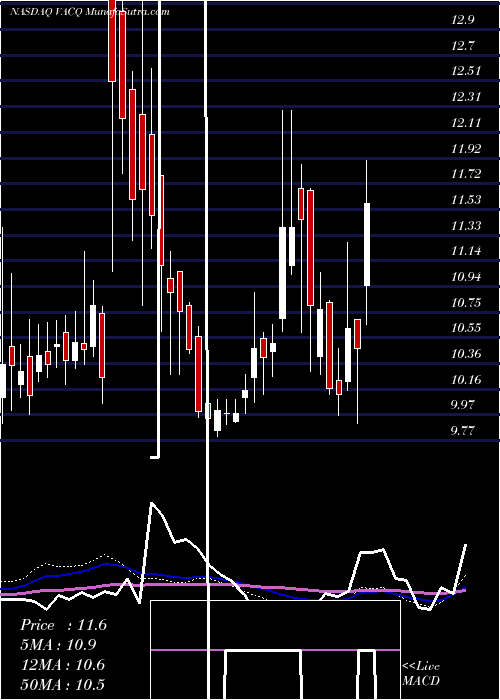This screenshot has height=700, width=500.
Task: Click the 12.7 price axis label
Action: tap(462, 46)
